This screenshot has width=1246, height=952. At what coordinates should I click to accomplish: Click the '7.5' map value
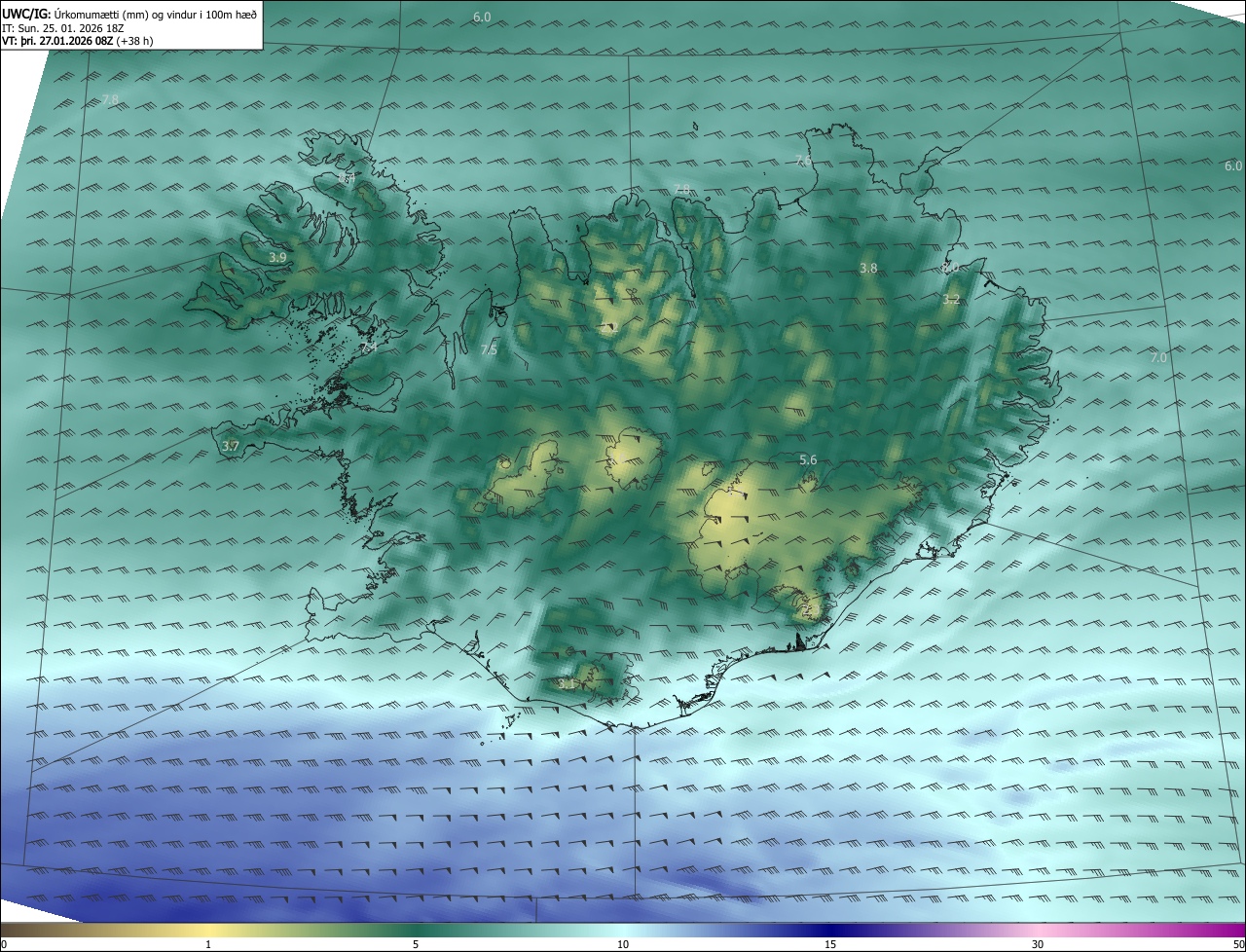coord(489,350)
